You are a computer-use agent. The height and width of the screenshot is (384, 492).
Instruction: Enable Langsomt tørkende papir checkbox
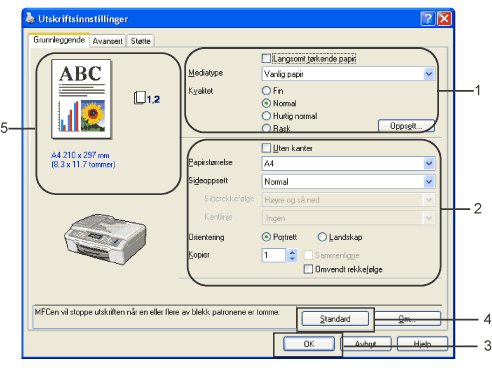point(266,59)
